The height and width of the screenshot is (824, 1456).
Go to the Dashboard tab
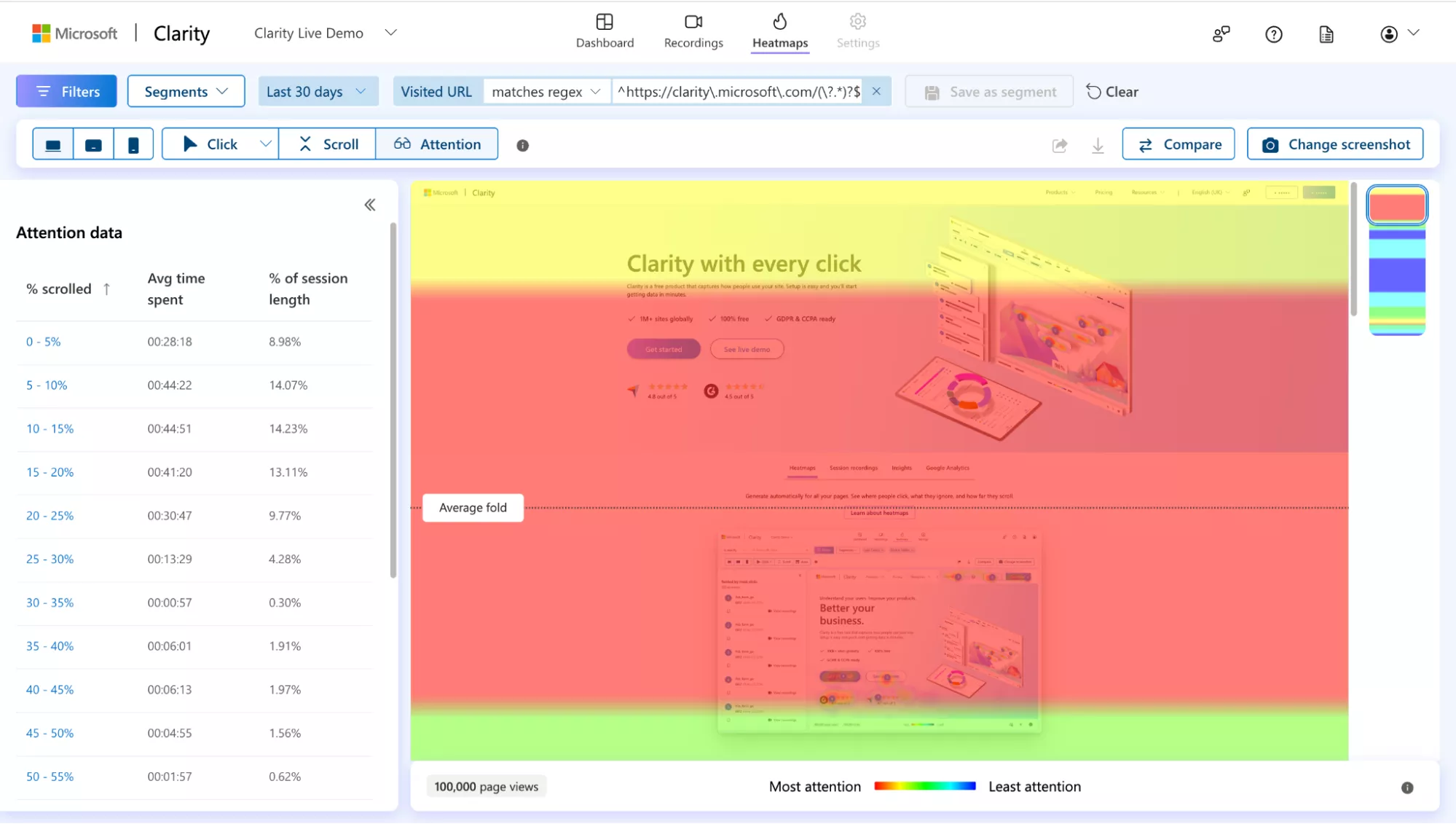[x=605, y=31]
